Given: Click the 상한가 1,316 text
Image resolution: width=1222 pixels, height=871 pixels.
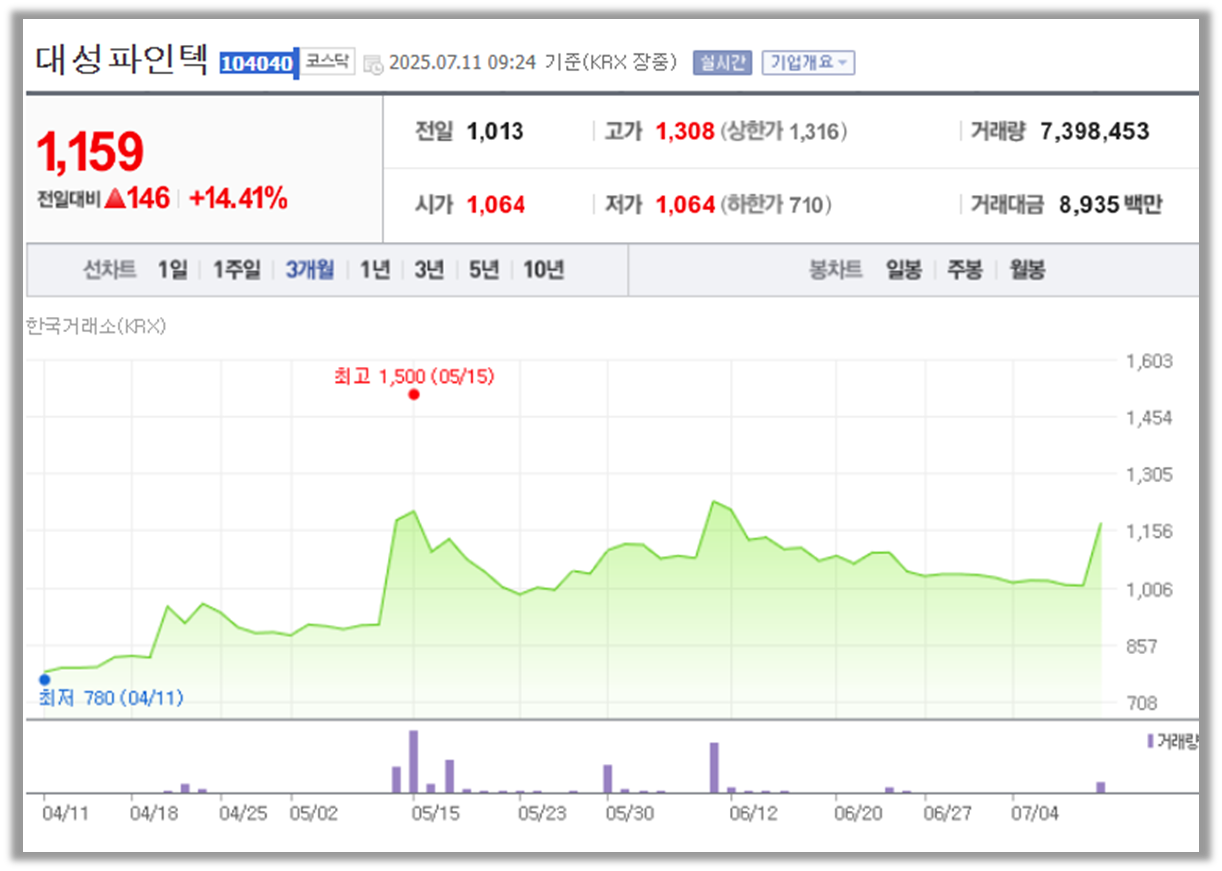Looking at the screenshot, I should point(783,131).
